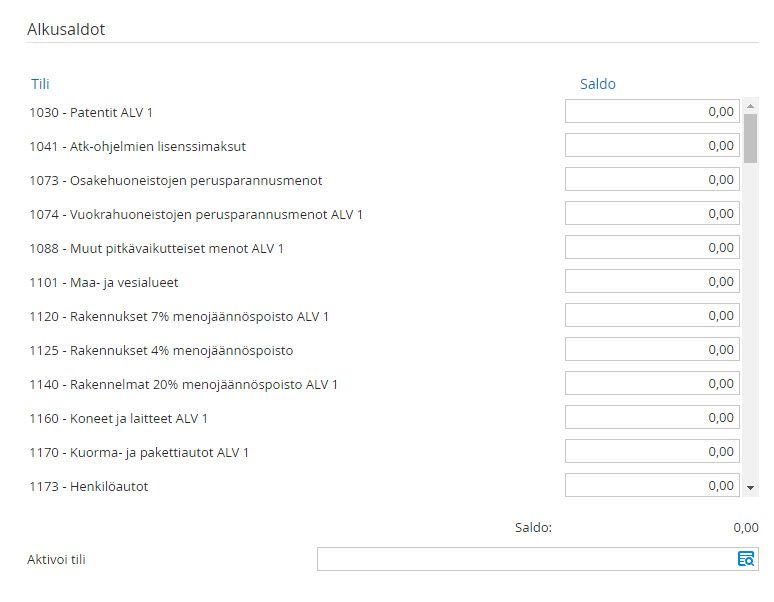
Task: Click the scrollbar track below the thumb
Action: point(750,321)
